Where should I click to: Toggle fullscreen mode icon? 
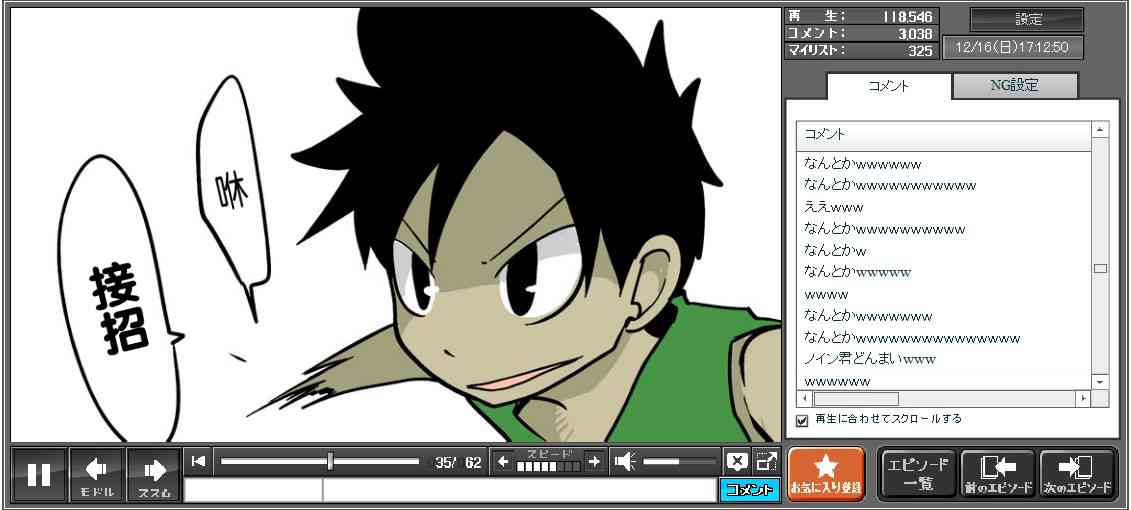point(766,461)
